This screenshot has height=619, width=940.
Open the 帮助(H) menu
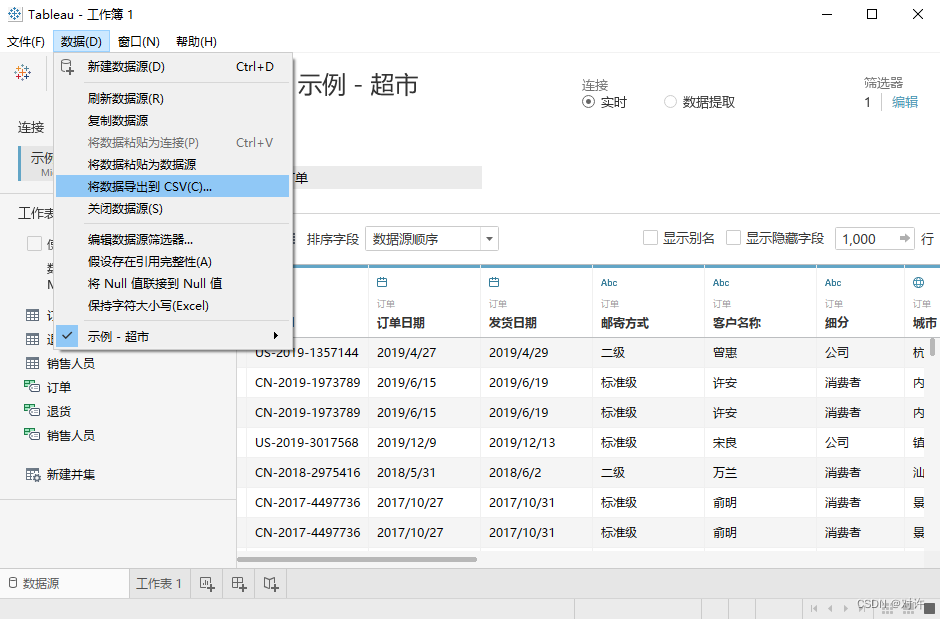[x=196, y=41]
